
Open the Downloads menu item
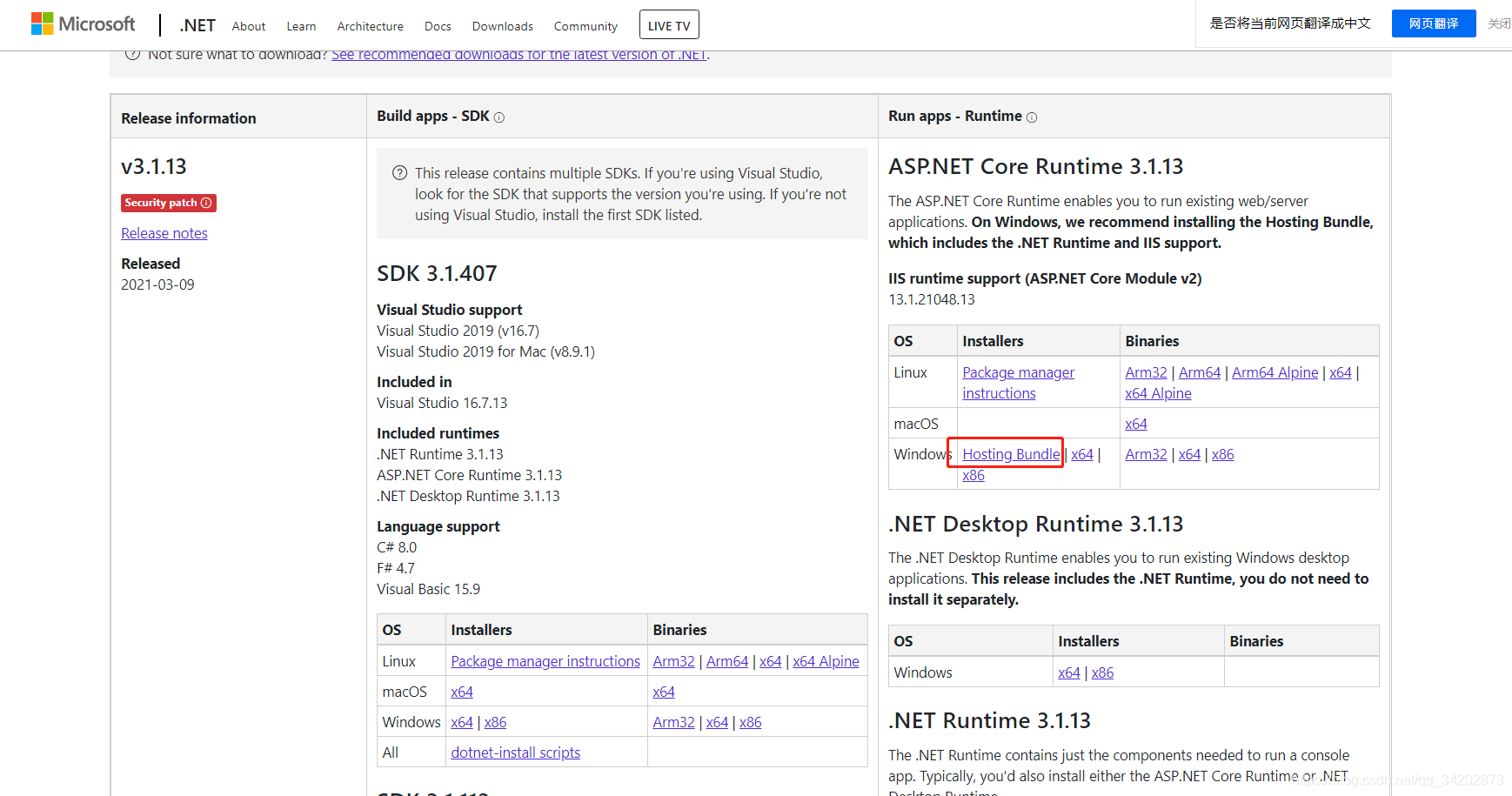(502, 26)
